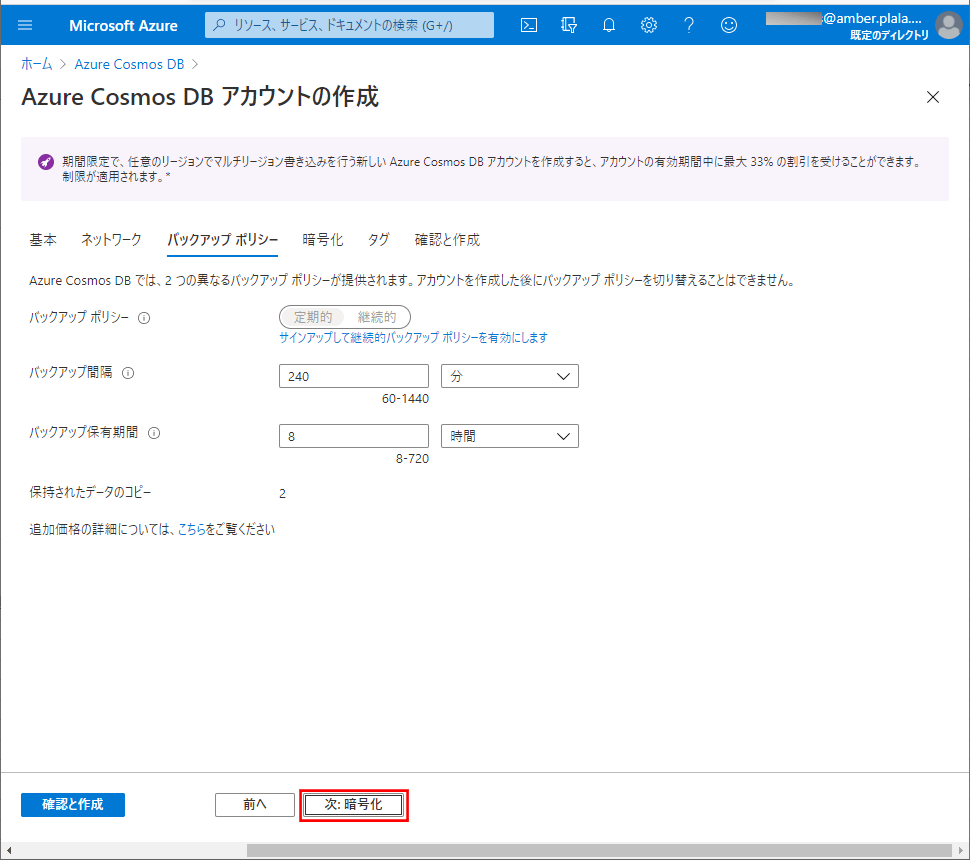Screen dimensions: 970x860
Task: Open the account avatar menu
Action: [949, 25]
